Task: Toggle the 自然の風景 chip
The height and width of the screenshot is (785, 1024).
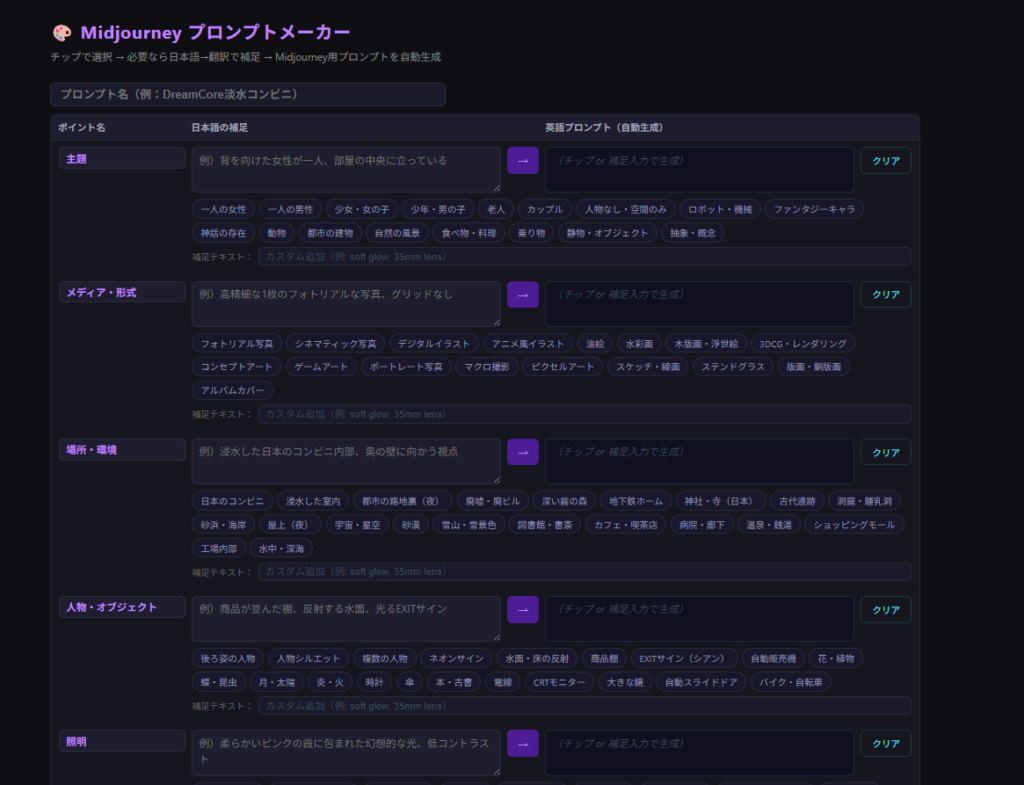Action: pos(397,232)
